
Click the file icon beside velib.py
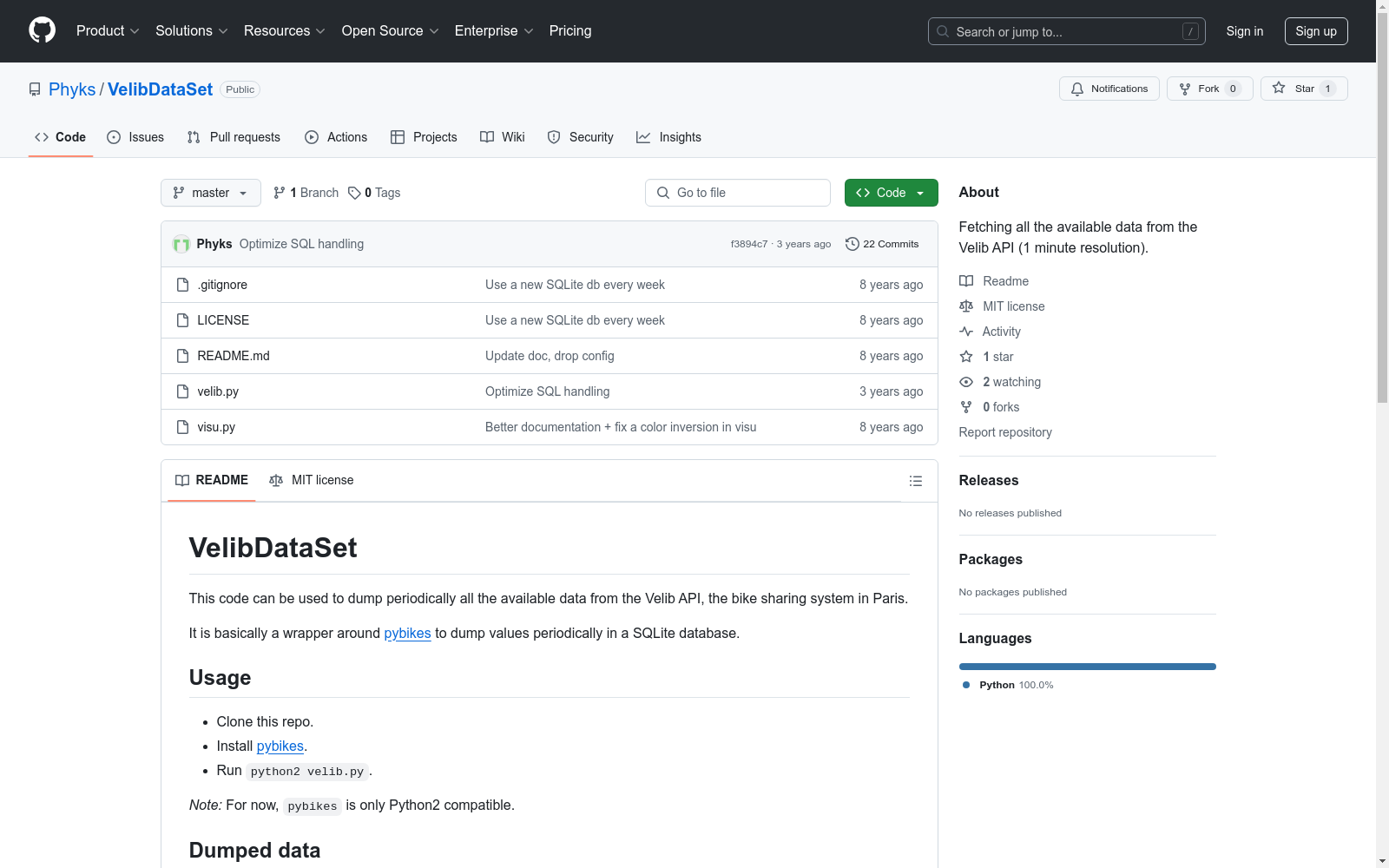click(182, 391)
